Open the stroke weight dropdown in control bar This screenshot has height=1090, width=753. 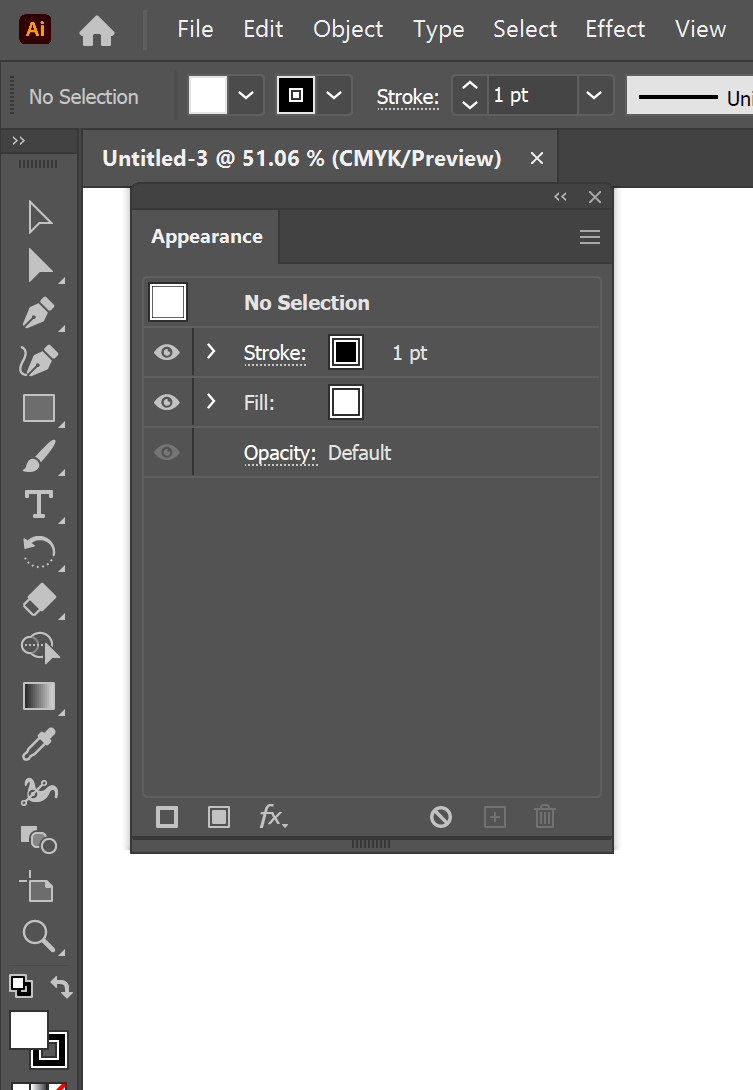[x=594, y=95]
